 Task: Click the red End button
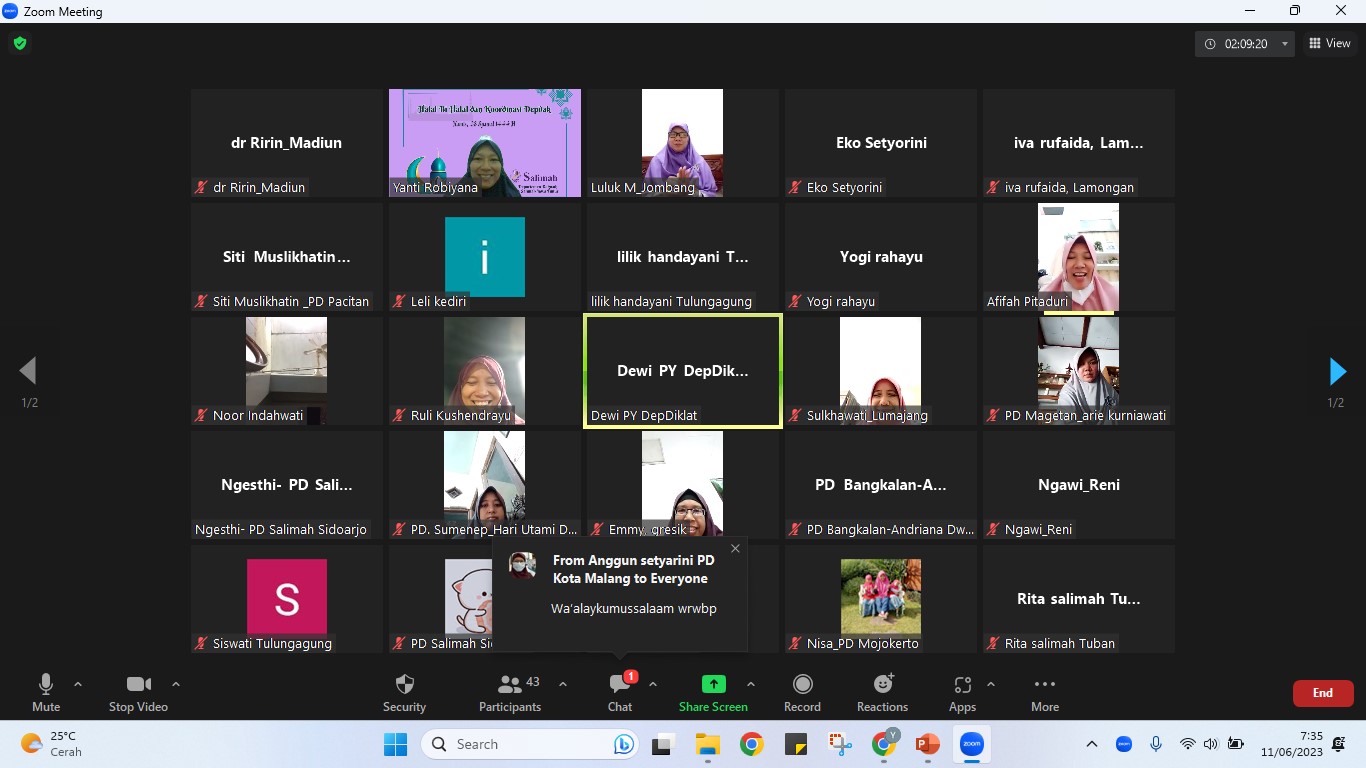tap(1322, 693)
